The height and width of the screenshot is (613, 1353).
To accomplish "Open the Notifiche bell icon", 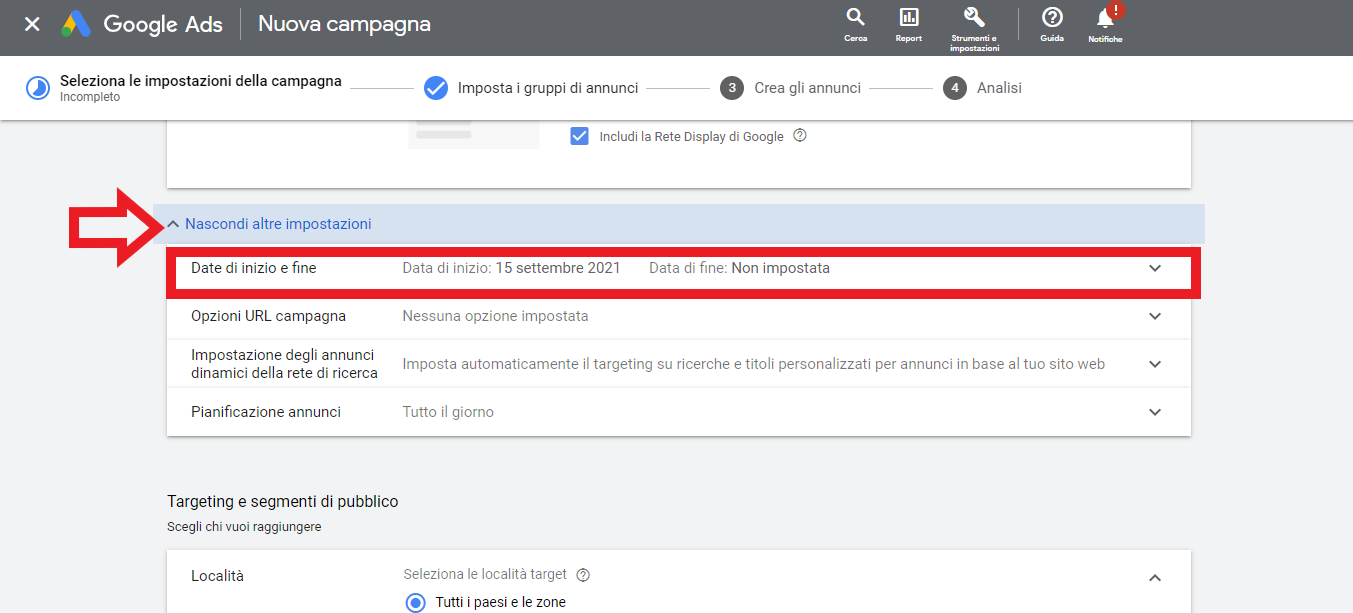I will (x=1105, y=19).
